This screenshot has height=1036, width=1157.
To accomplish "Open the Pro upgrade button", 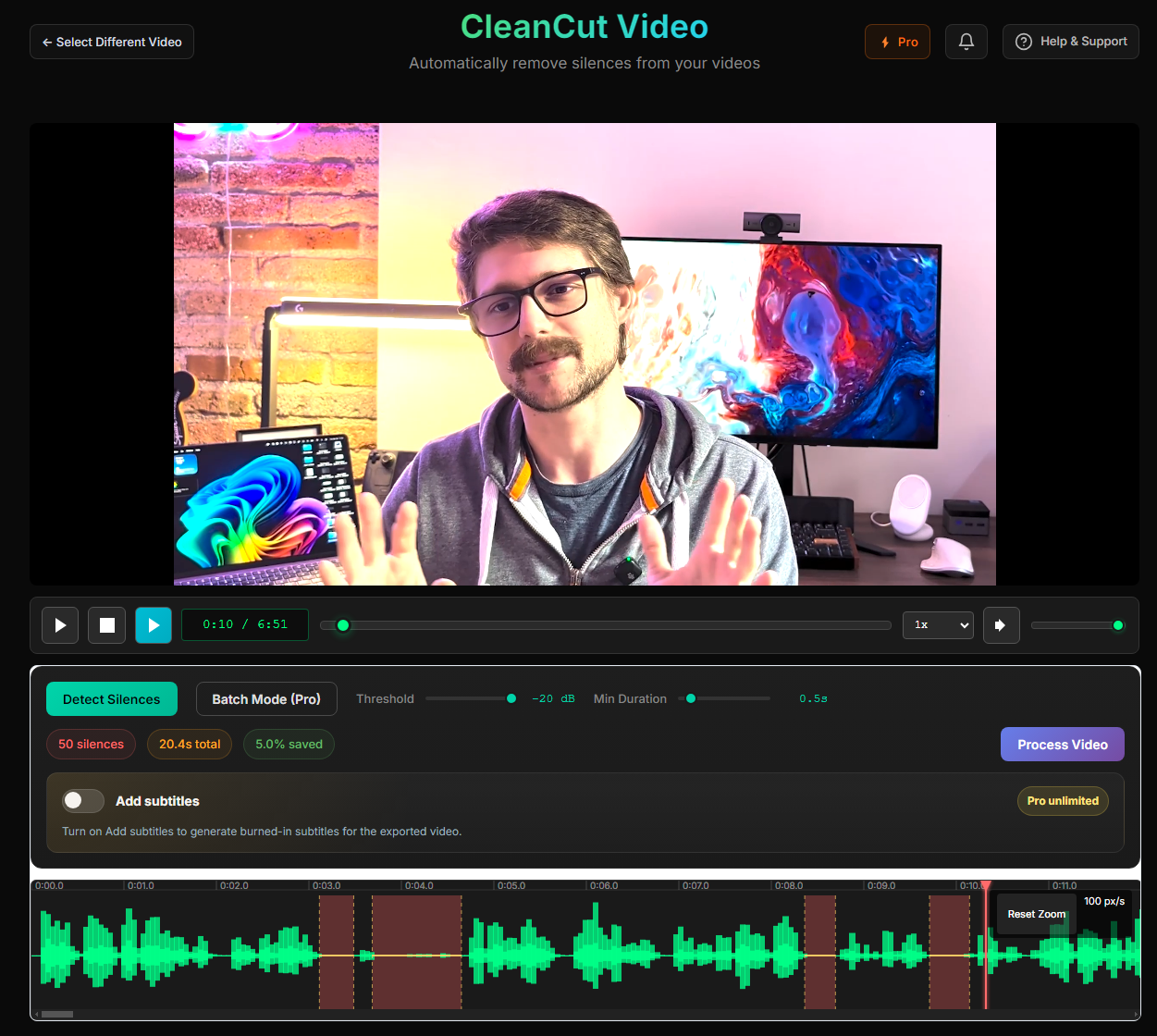I will point(897,42).
